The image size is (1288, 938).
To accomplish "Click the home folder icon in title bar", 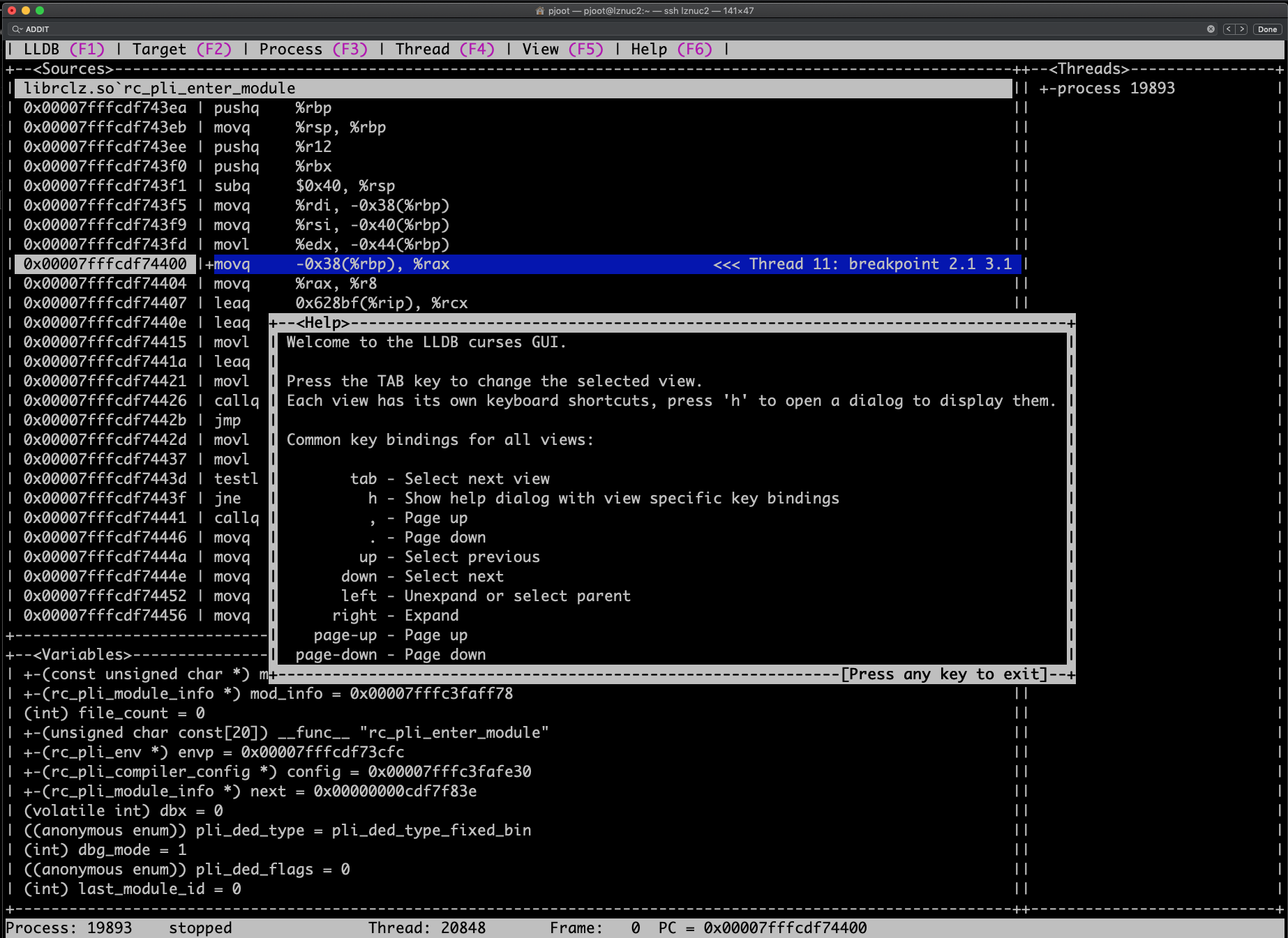I will click(540, 10).
